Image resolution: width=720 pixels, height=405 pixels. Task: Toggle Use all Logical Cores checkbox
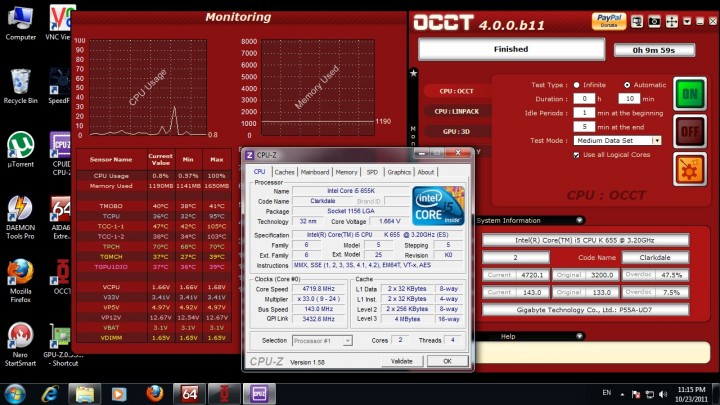pyautogui.click(x=576, y=155)
